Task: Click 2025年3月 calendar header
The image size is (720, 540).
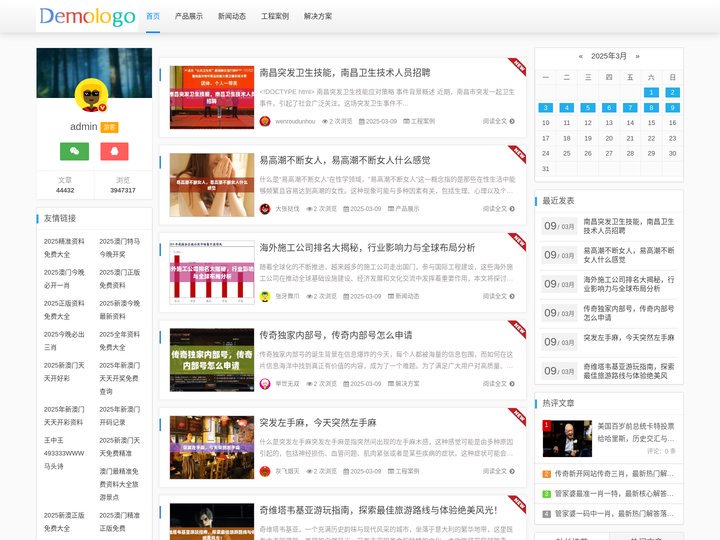Action: [x=609, y=56]
